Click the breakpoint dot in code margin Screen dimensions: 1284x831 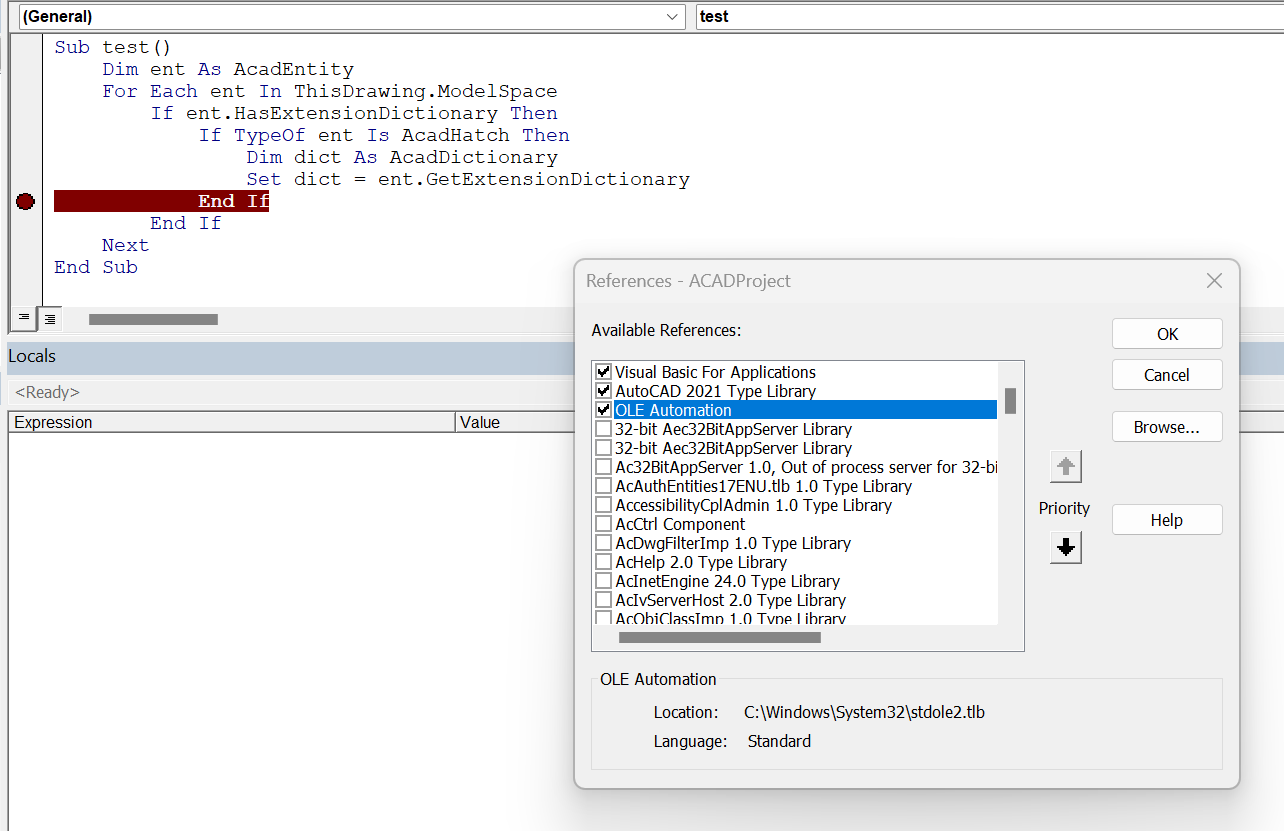[26, 202]
